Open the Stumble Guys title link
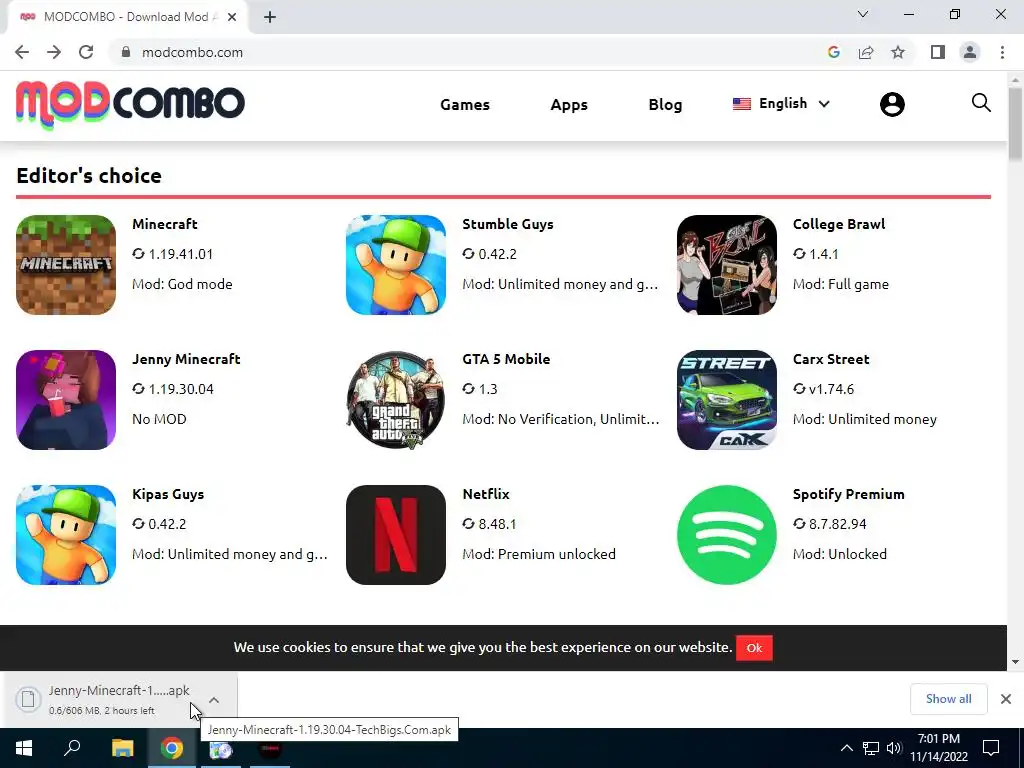 [508, 224]
